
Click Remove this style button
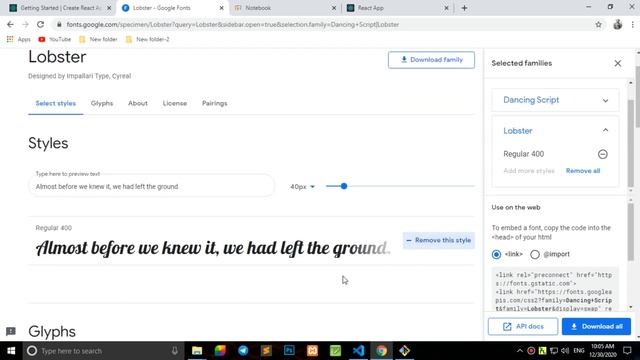pos(439,240)
